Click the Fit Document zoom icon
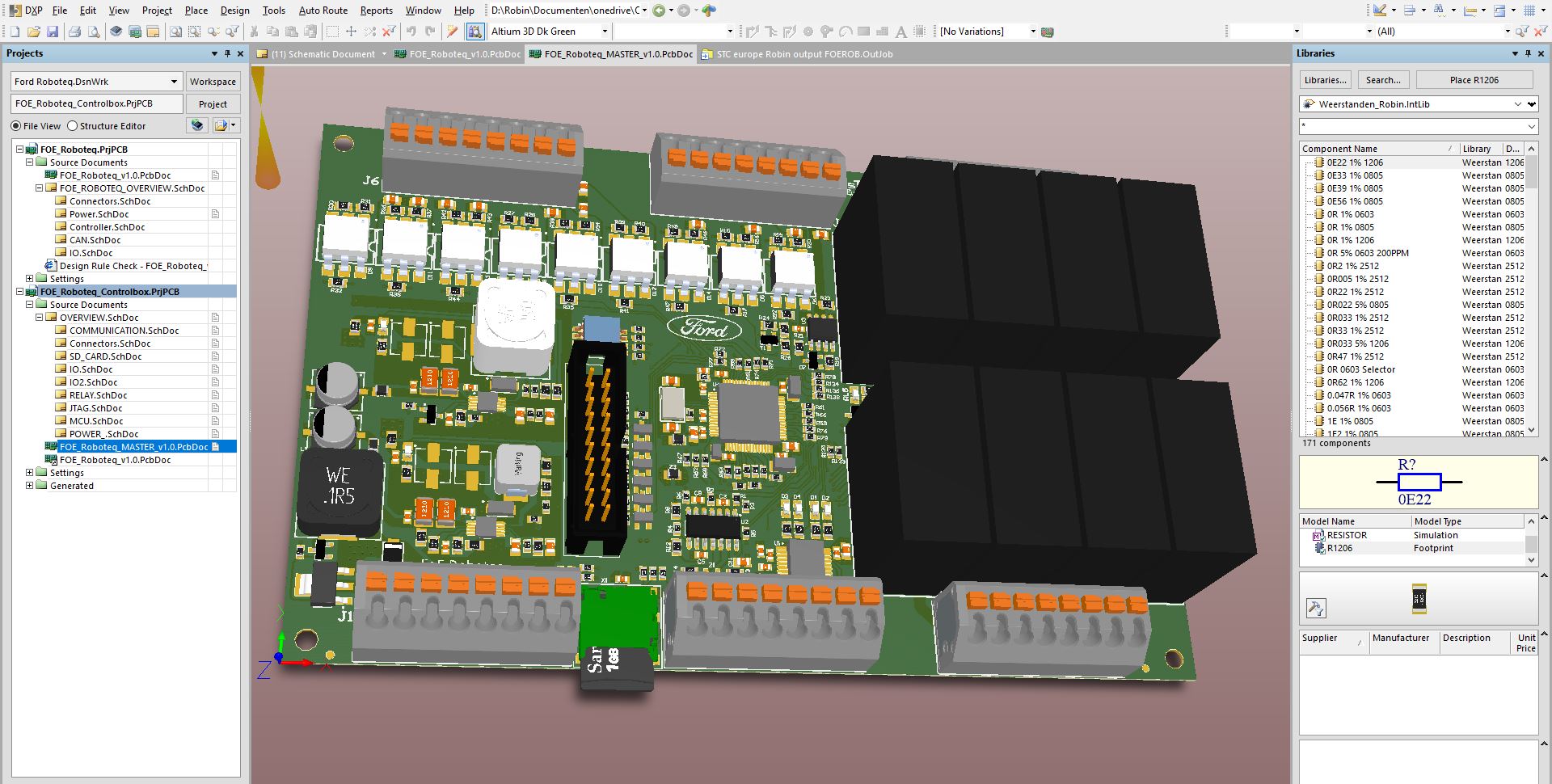The image size is (1552, 784). tap(175, 32)
